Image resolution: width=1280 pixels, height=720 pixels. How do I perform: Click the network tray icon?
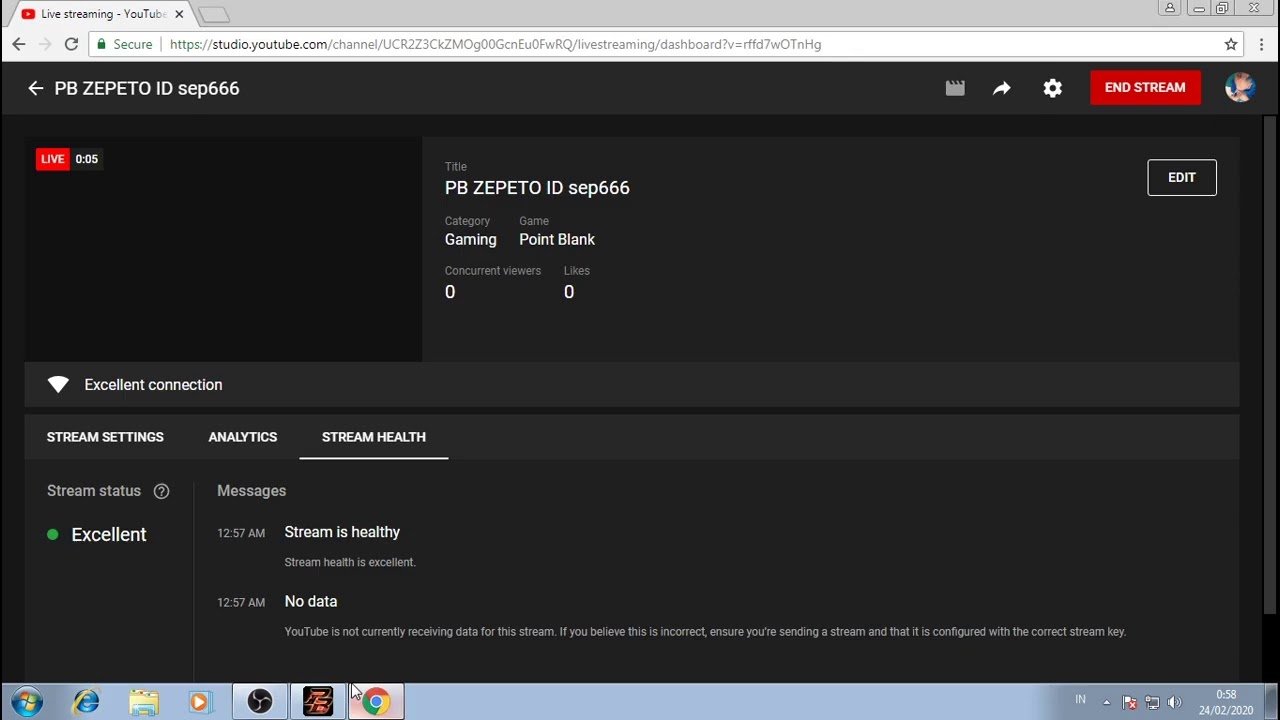pyautogui.click(x=1152, y=702)
